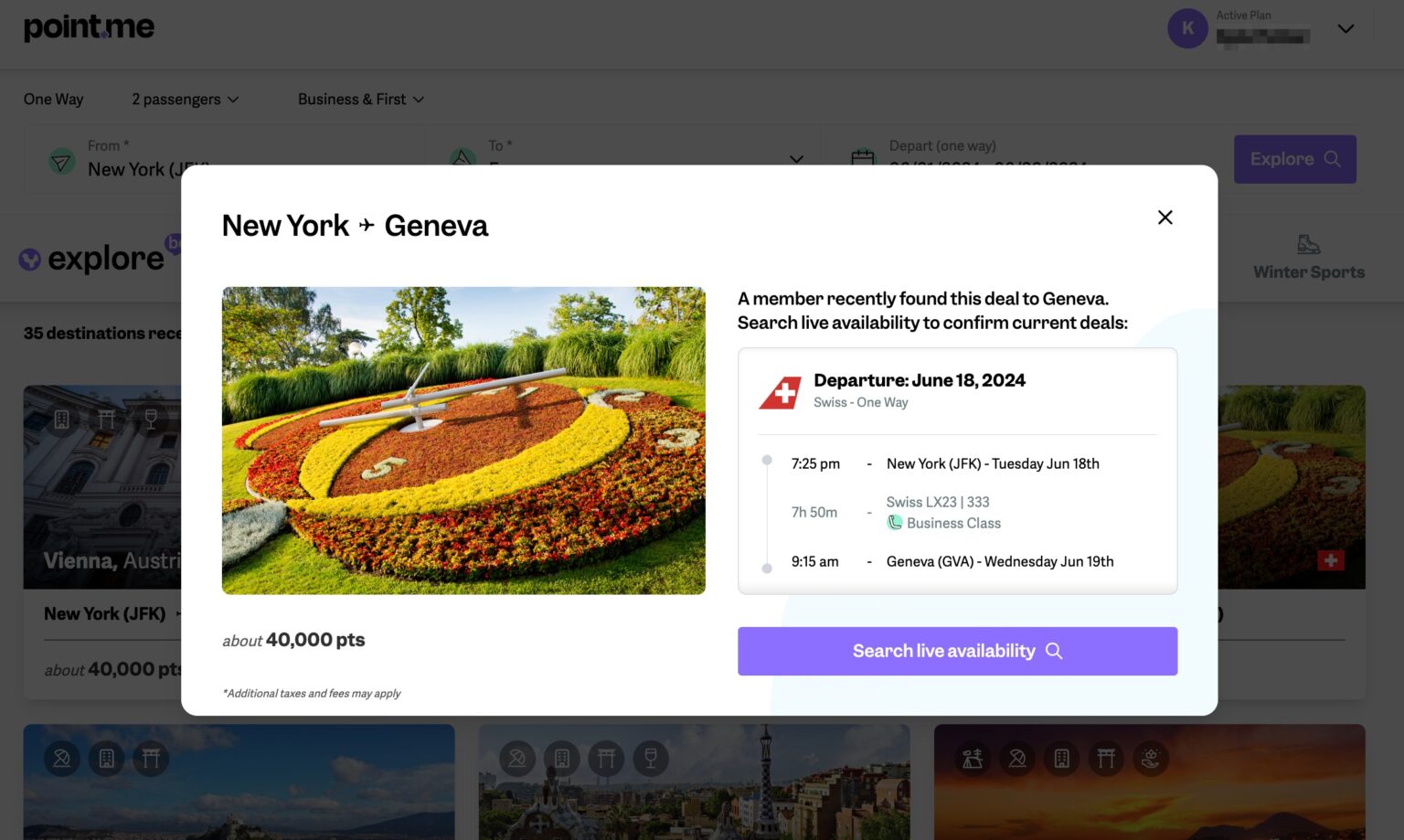
Task: Click the torii gate culture icon on Vienna card
Action: click(x=106, y=418)
